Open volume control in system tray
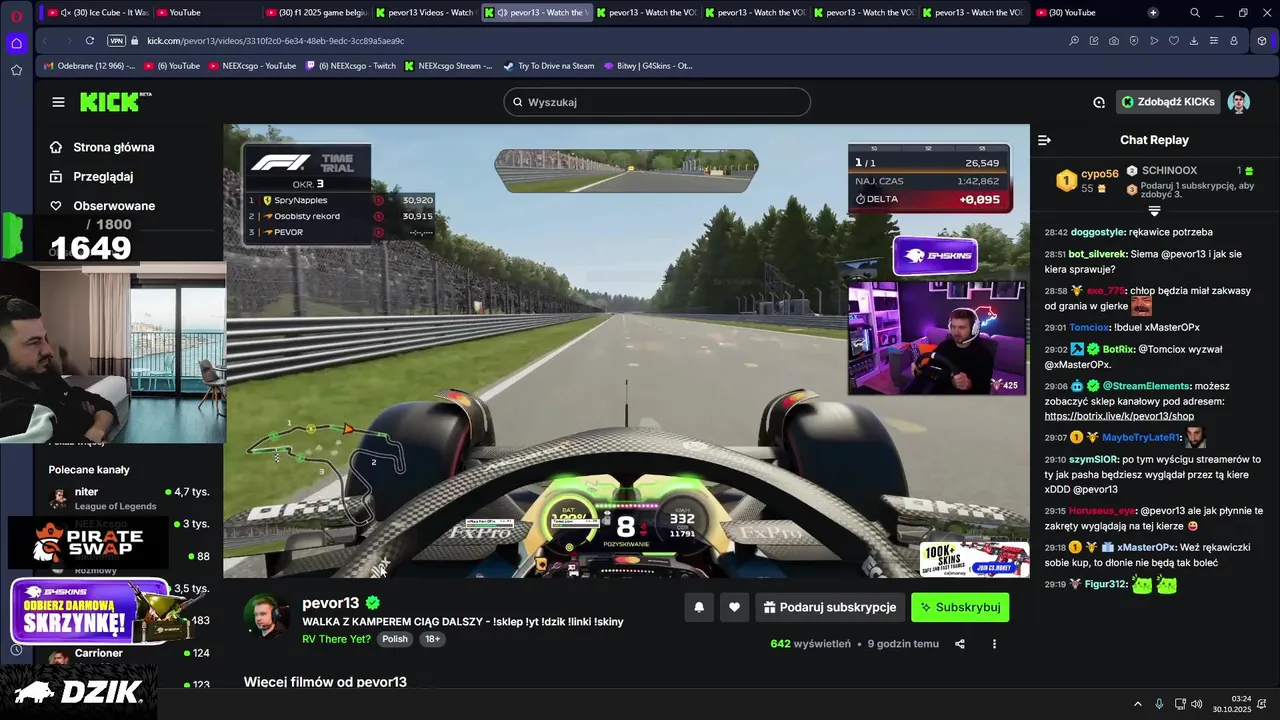Screen dimensions: 1280x720 click(x=1198, y=704)
